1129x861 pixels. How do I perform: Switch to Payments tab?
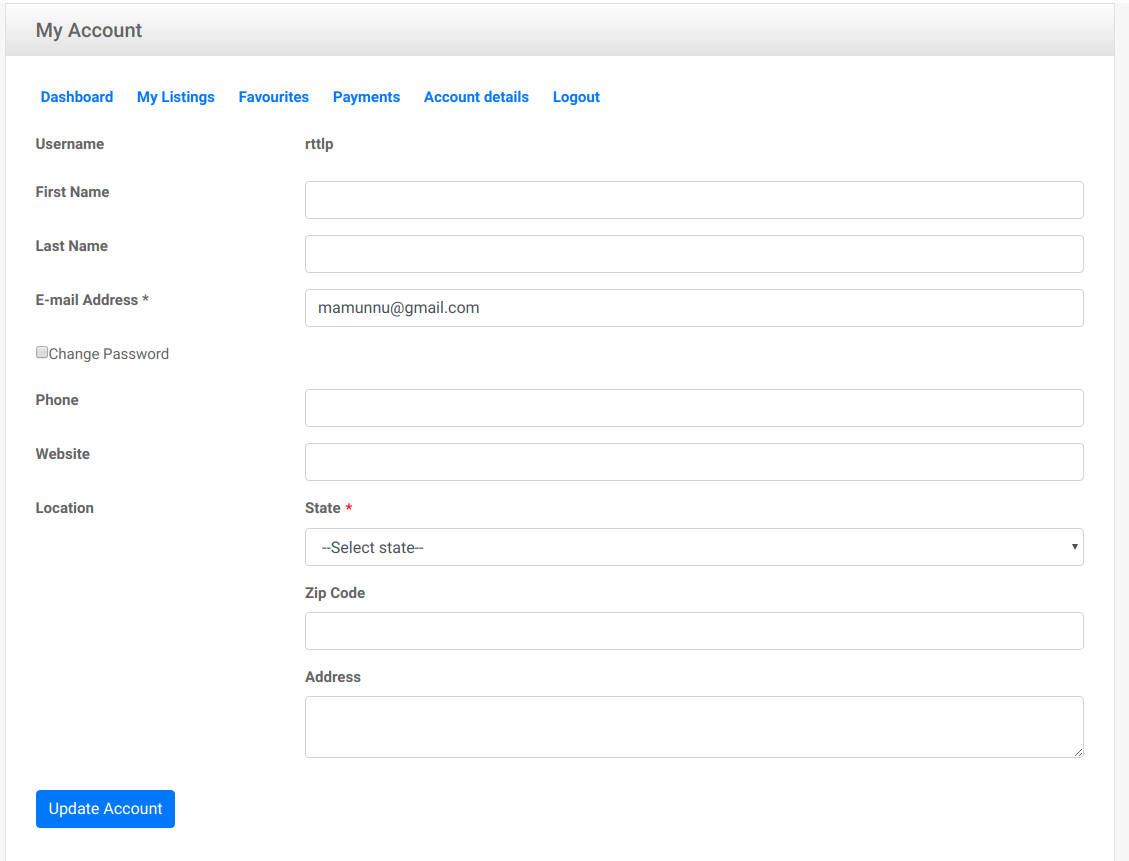tap(366, 97)
